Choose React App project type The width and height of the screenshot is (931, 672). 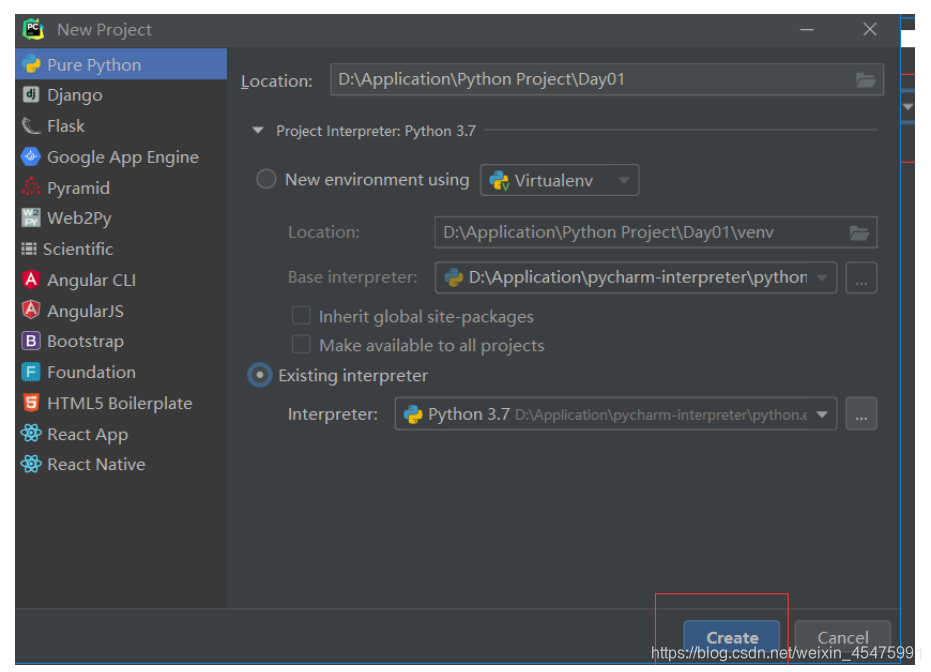pos(121,434)
